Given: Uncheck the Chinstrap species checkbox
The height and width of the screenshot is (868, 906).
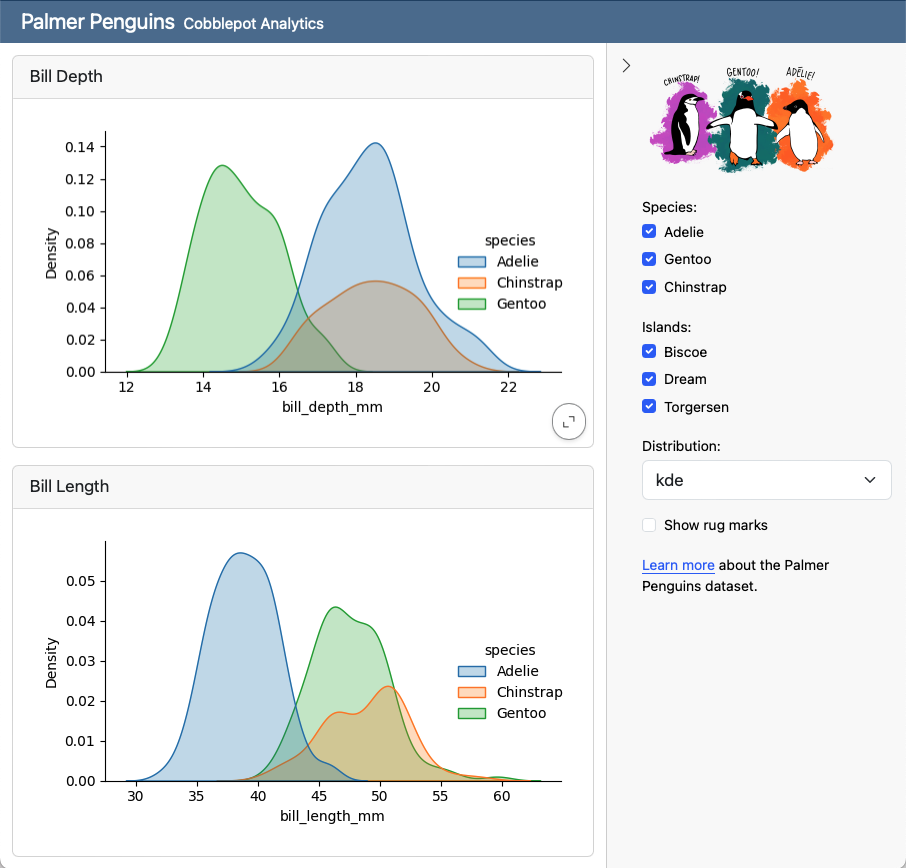Looking at the screenshot, I should click(x=650, y=287).
